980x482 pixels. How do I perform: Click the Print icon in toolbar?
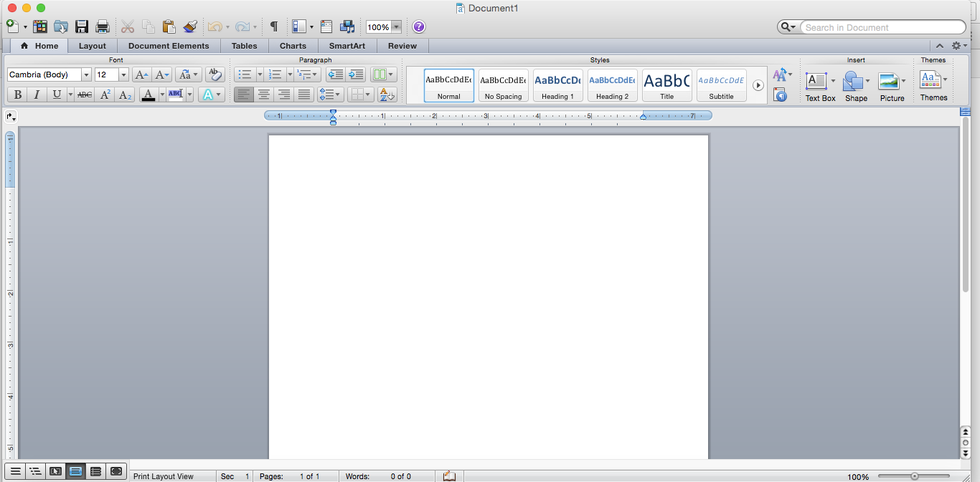click(102, 27)
